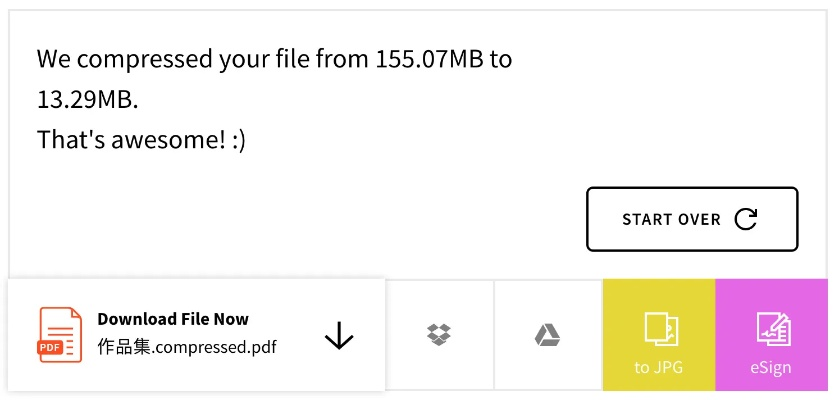
Task: Click the "START OVER" button text
Action: (x=671, y=219)
